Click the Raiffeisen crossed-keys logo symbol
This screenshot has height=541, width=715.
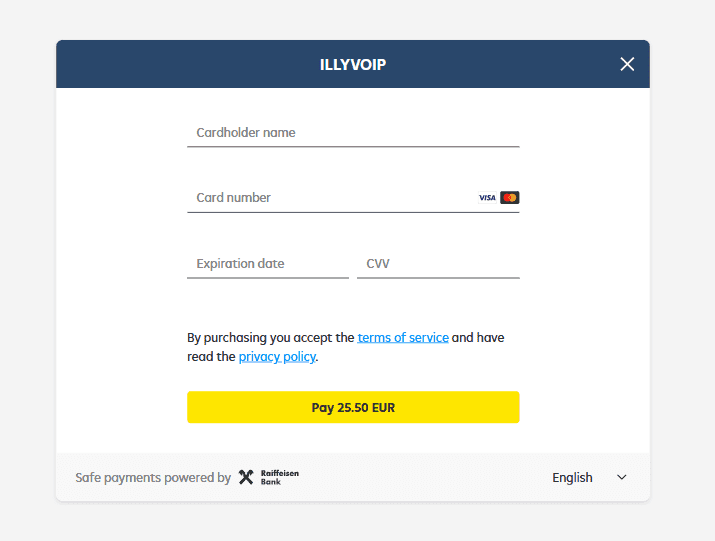point(246,477)
